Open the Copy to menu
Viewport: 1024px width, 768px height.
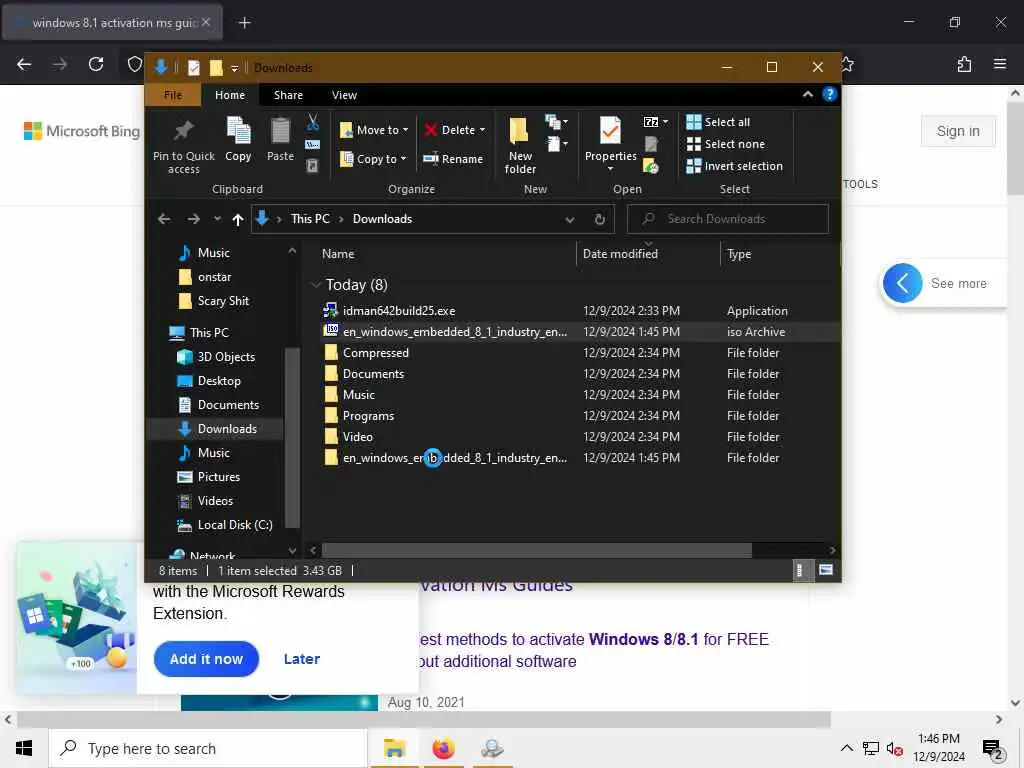pyautogui.click(x=373, y=159)
